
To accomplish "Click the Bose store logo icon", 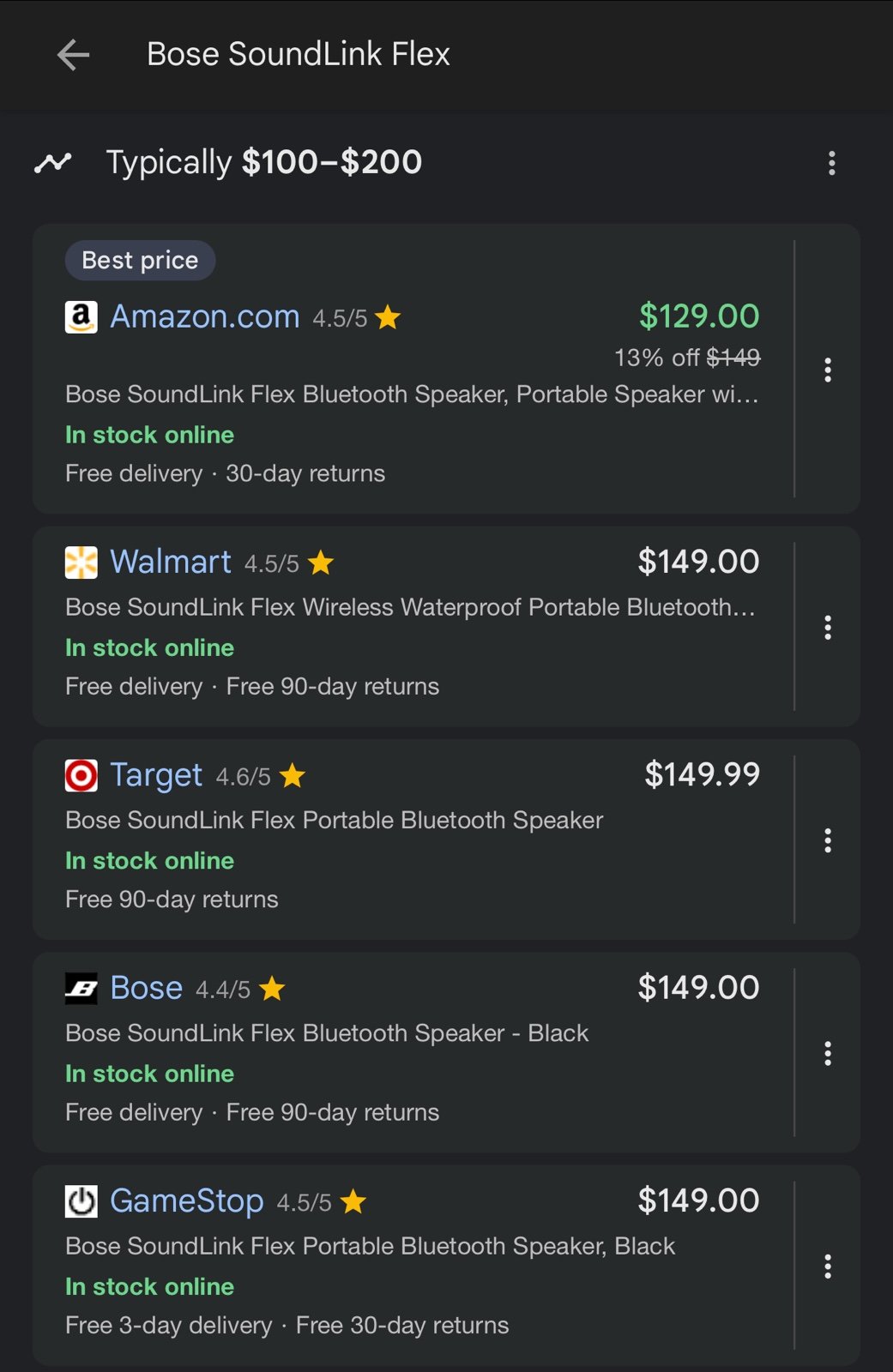I will coord(81,989).
